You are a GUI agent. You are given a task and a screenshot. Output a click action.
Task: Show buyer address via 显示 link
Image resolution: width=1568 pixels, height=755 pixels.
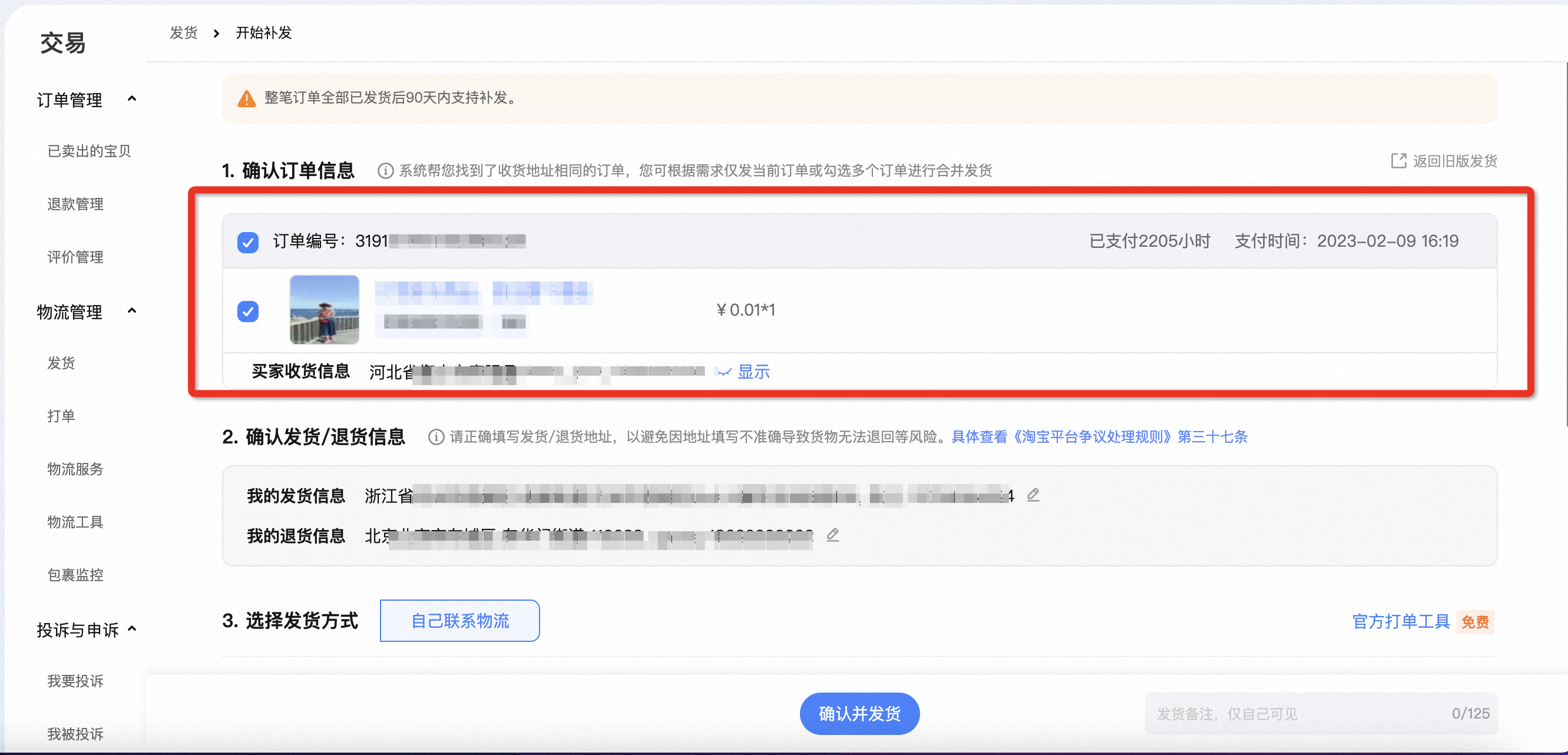click(x=753, y=372)
